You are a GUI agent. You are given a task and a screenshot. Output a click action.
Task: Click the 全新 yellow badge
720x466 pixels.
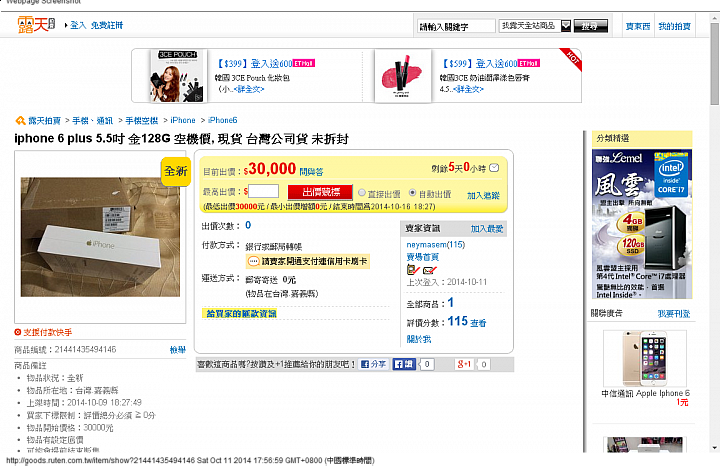175,171
